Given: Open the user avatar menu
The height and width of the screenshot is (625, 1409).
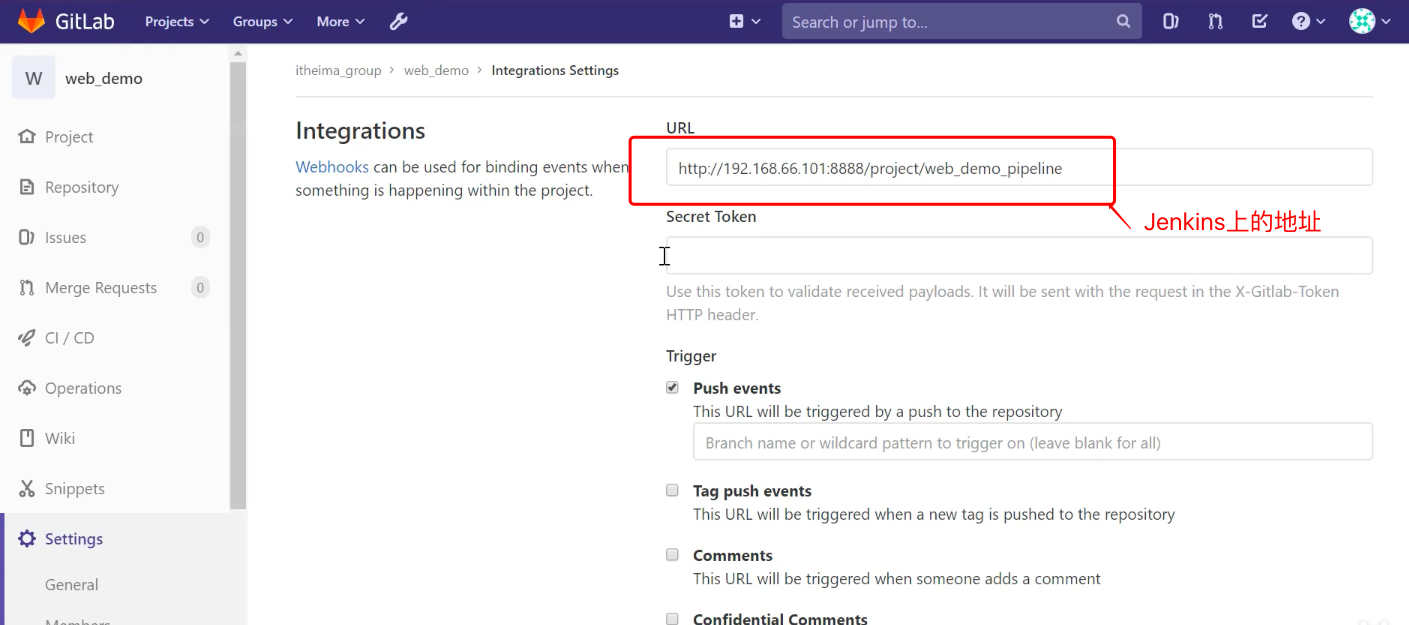Looking at the screenshot, I should click(1369, 21).
